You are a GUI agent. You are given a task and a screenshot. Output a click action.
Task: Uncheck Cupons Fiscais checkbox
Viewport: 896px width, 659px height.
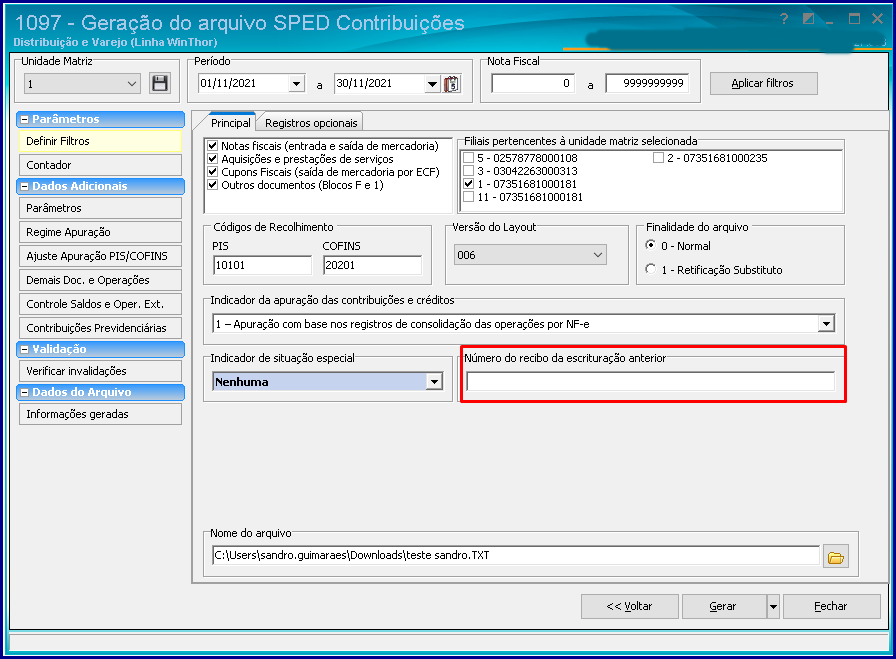click(x=212, y=172)
